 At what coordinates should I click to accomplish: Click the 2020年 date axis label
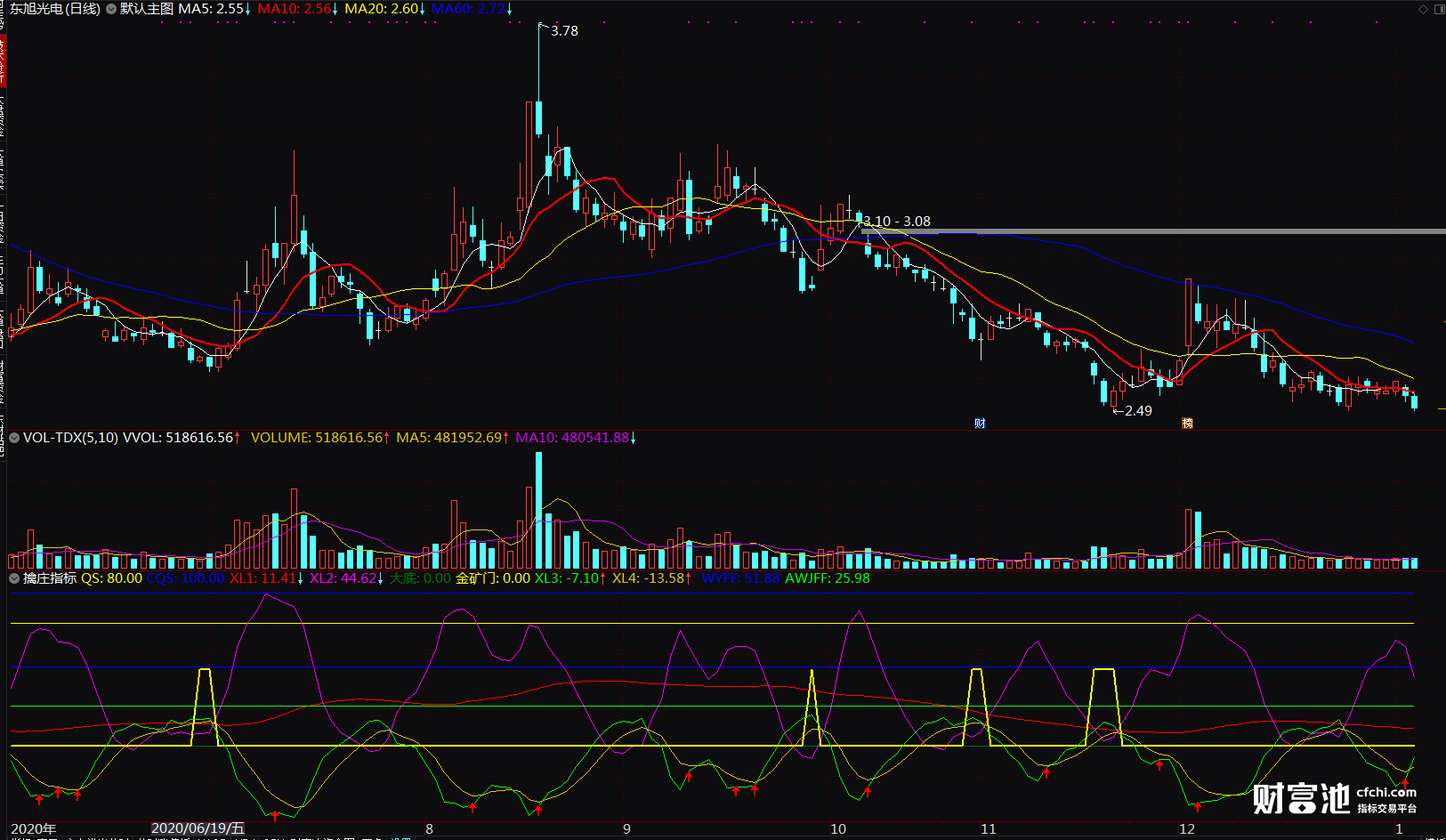(x=34, y=828)
